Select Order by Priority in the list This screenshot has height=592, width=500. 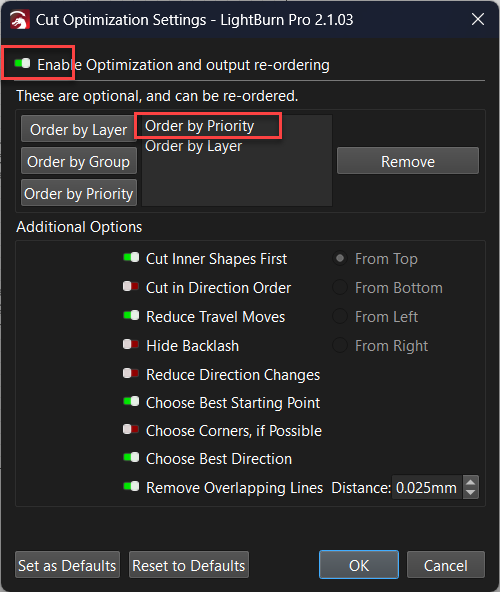[200, 126]
